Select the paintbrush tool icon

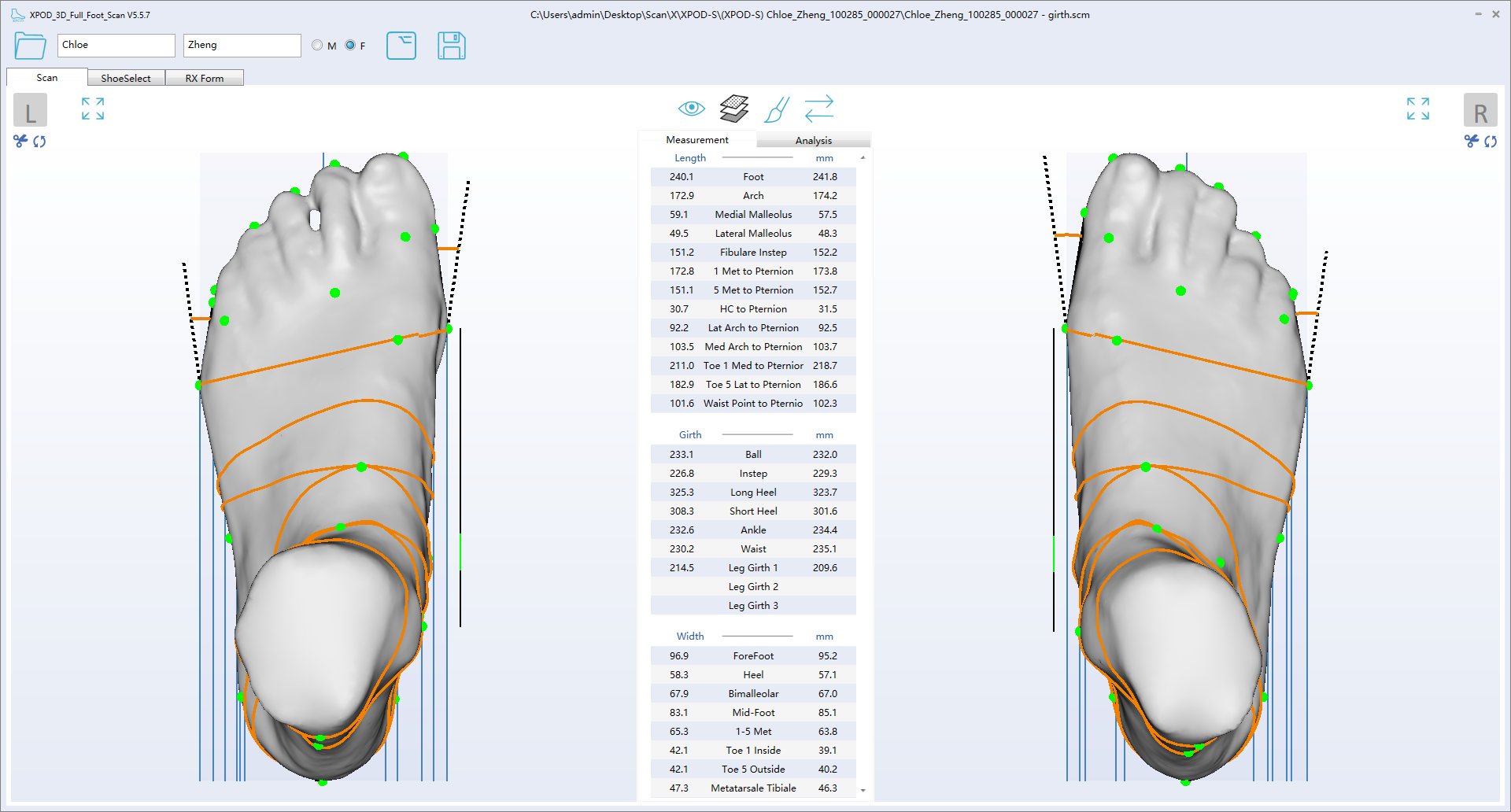coord(776,109)
